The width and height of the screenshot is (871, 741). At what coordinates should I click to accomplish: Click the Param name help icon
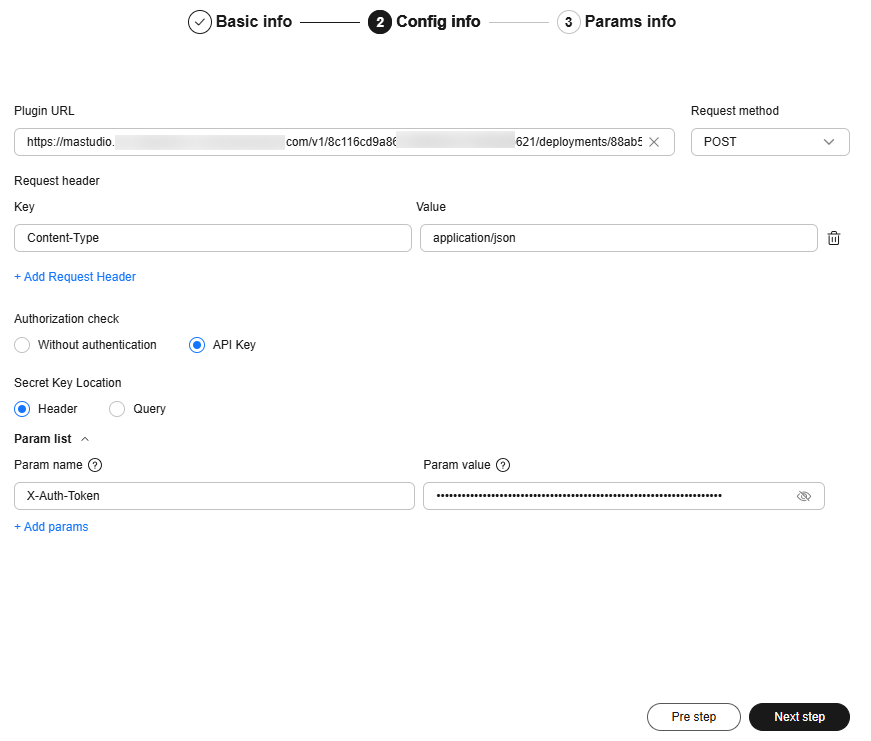coord(95,465)
